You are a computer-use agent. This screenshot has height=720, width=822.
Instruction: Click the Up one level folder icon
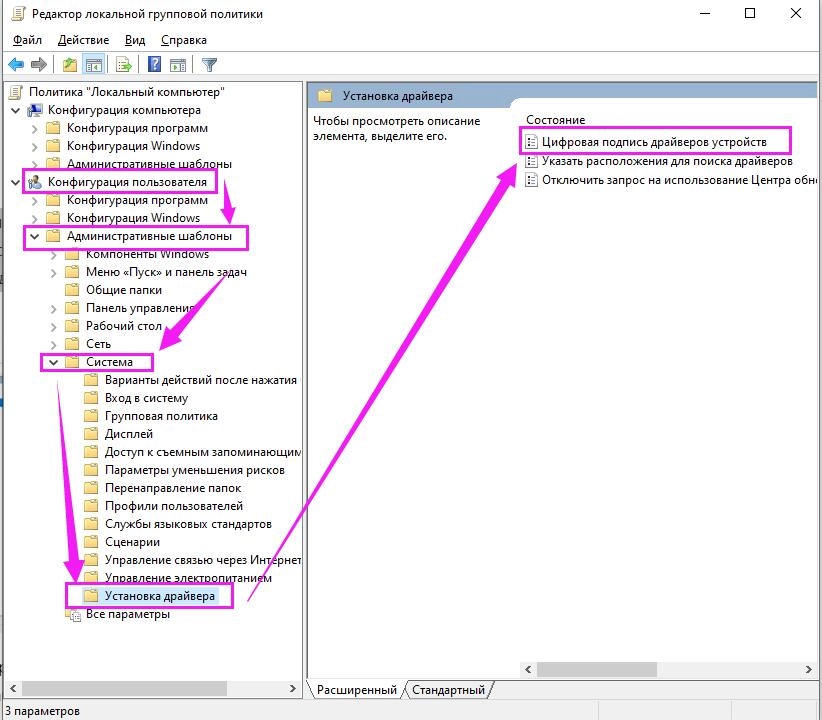click(x=69, y=65)
